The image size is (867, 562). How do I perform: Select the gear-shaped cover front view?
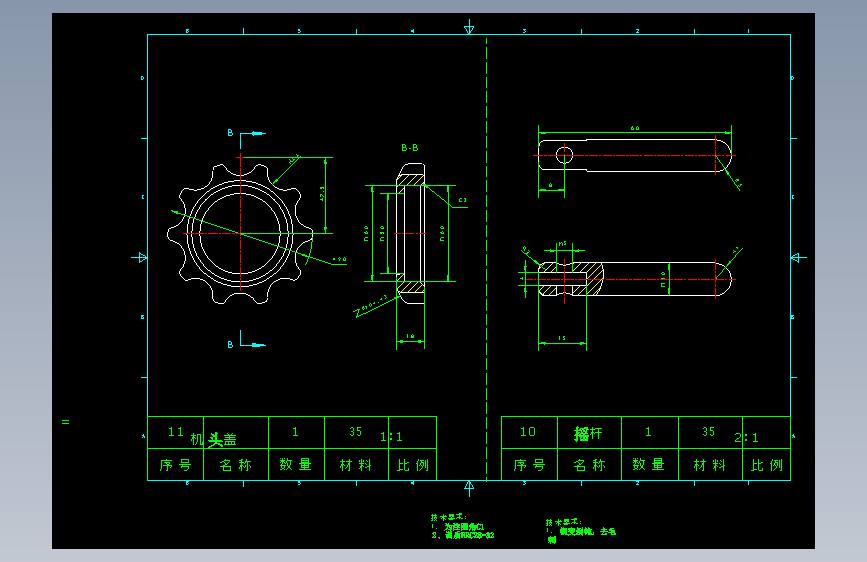tap(240, 233)
